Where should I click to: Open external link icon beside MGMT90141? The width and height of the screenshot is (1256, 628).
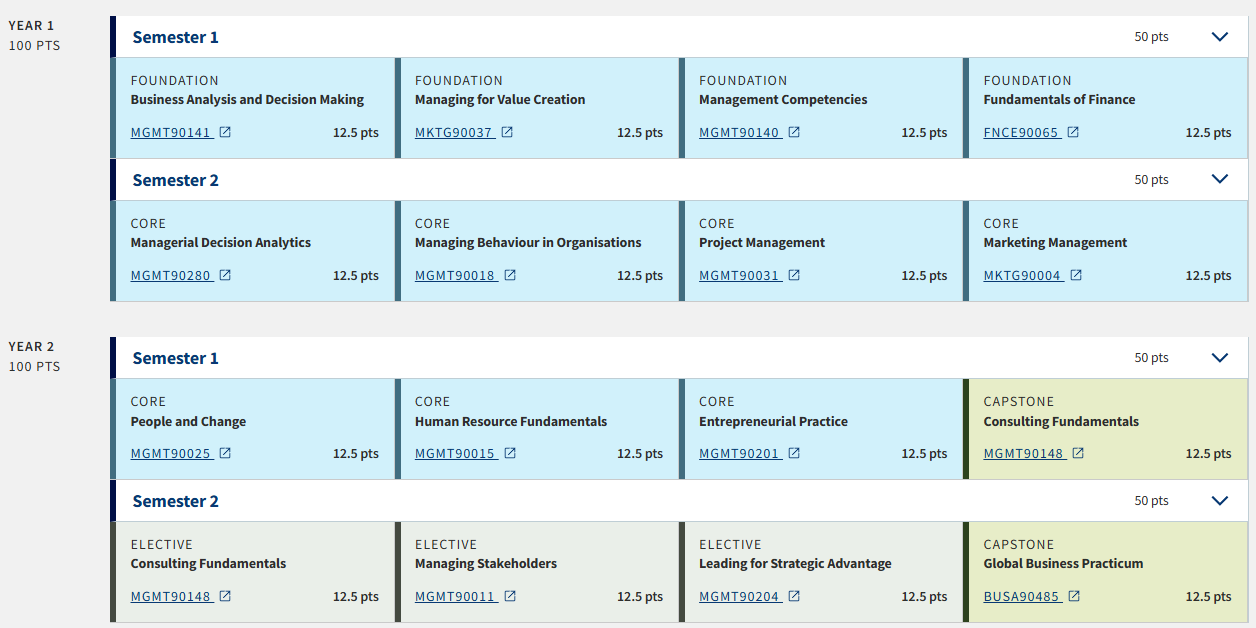(x=225, y=132)
